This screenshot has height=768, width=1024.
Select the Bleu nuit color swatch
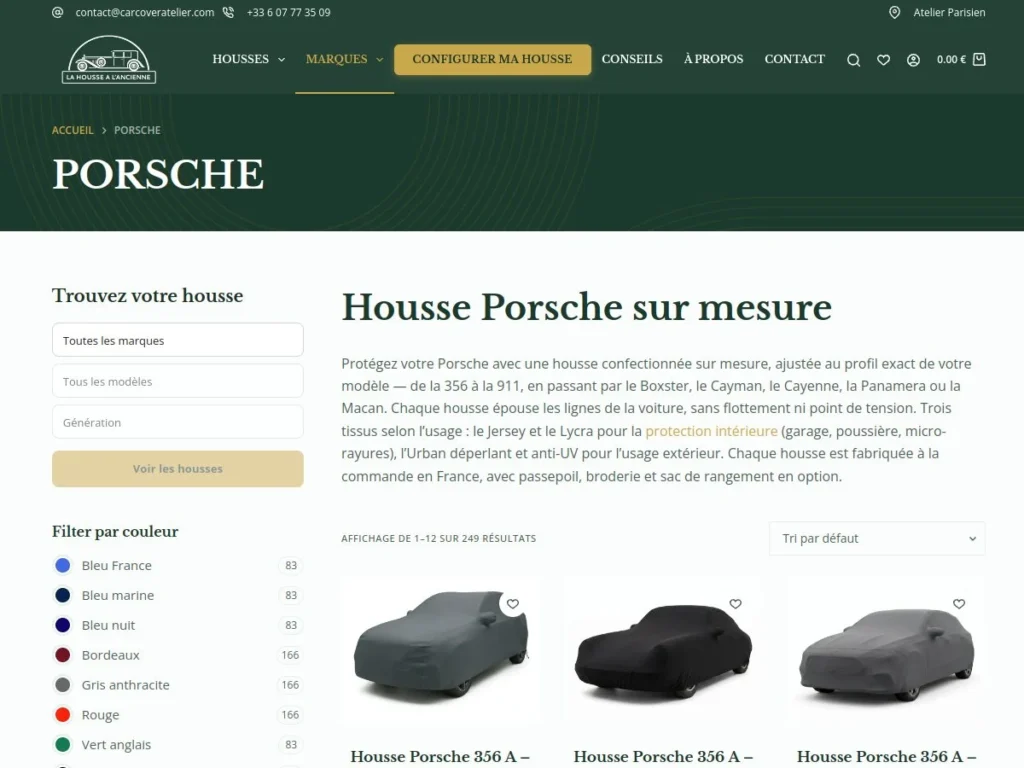[x=63, y=625]
